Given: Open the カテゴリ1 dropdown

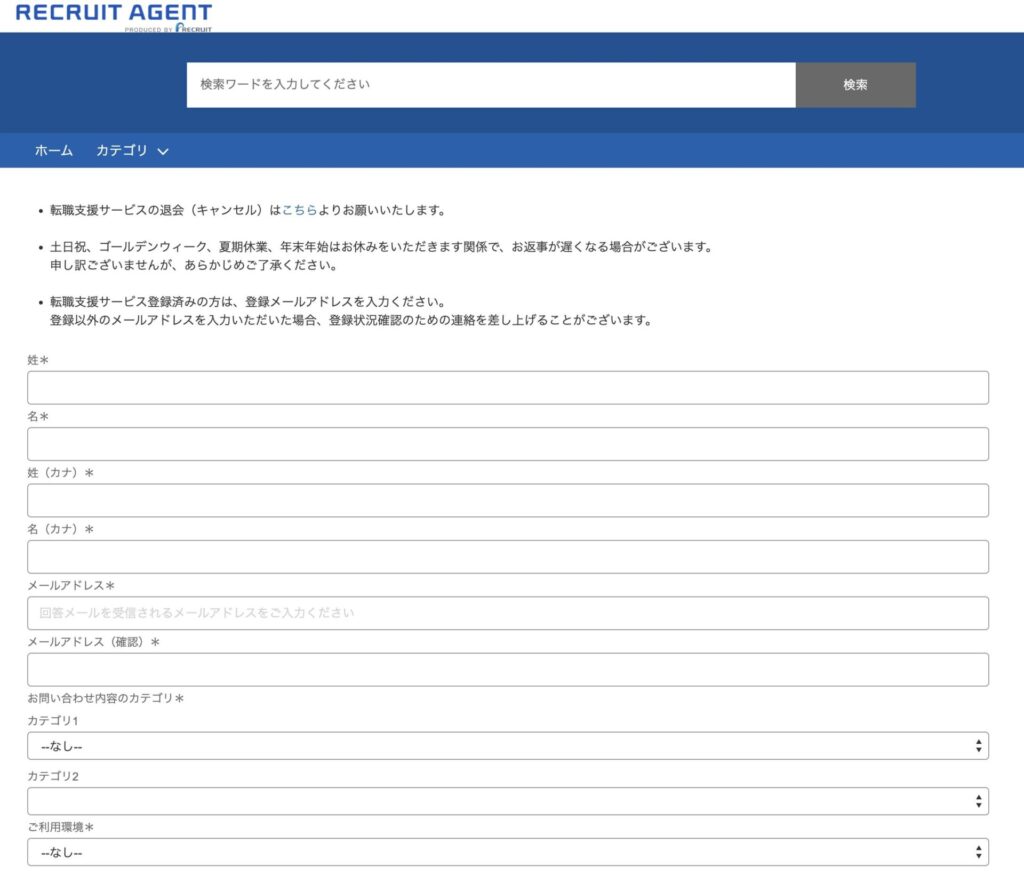Looking at the screenshot, I should tap(507, 746).
